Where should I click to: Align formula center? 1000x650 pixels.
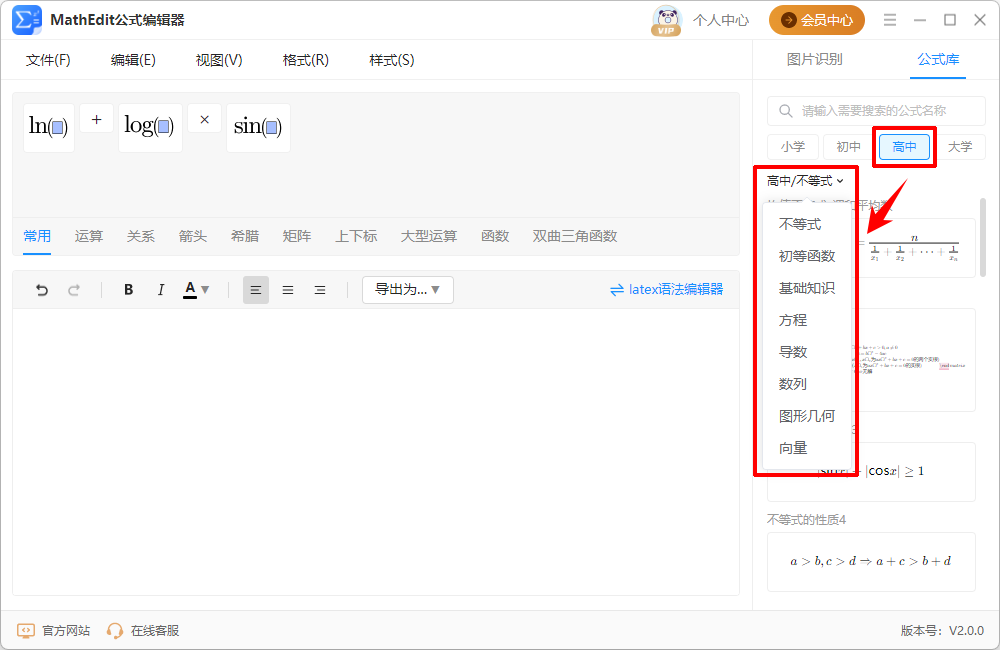pos(288,290)
